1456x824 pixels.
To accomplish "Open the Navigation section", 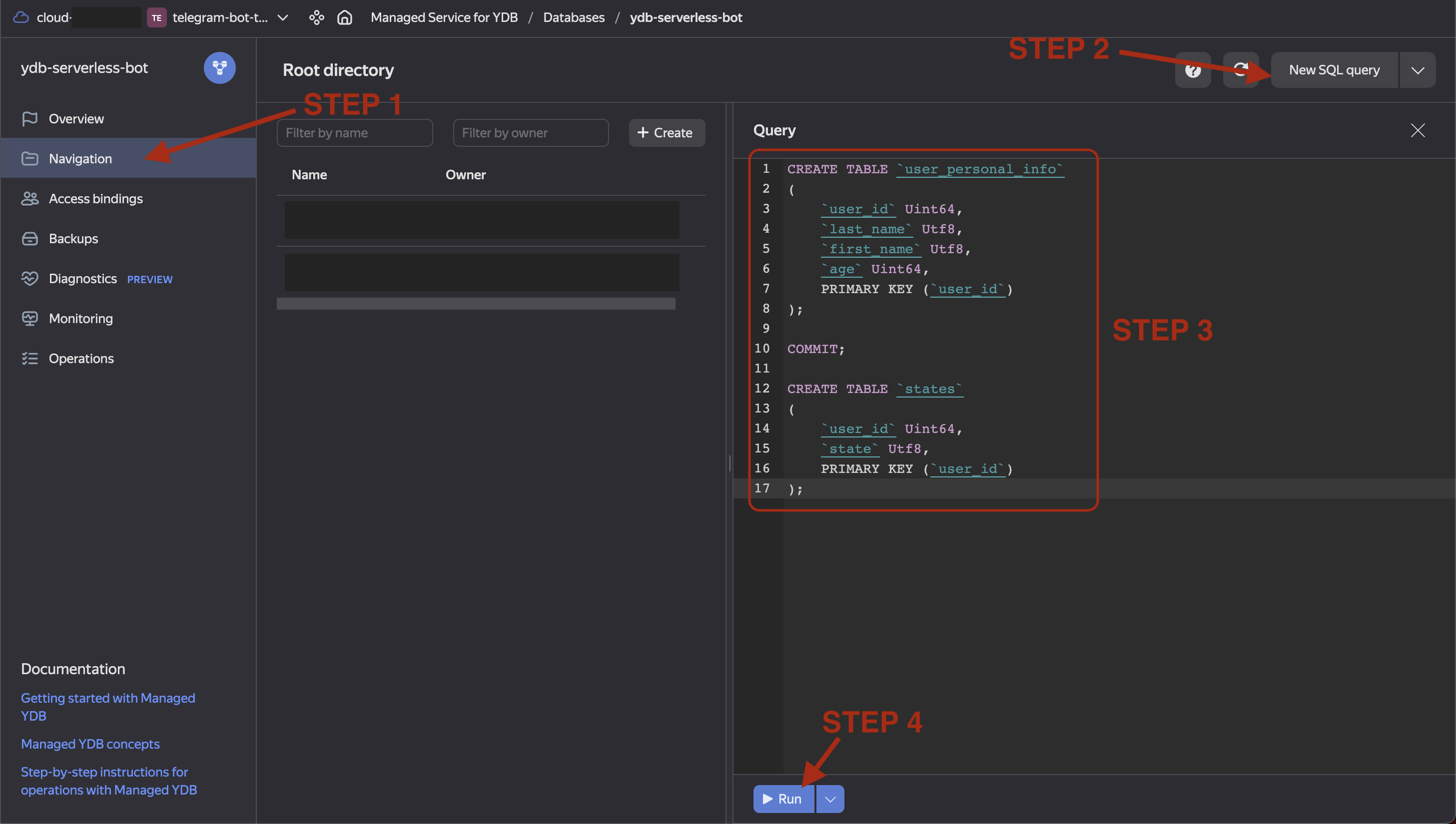I will click(x=80, y=158).
